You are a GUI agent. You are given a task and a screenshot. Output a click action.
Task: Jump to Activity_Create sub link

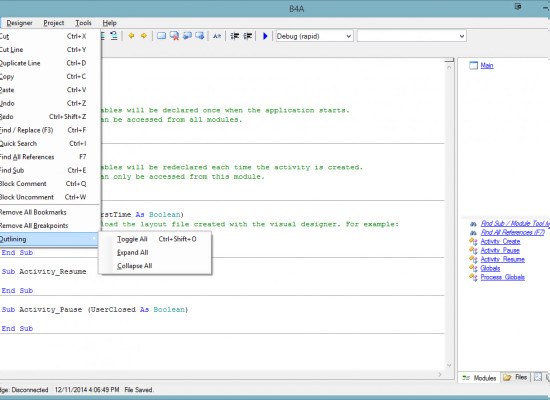click(x=500, y=241)
